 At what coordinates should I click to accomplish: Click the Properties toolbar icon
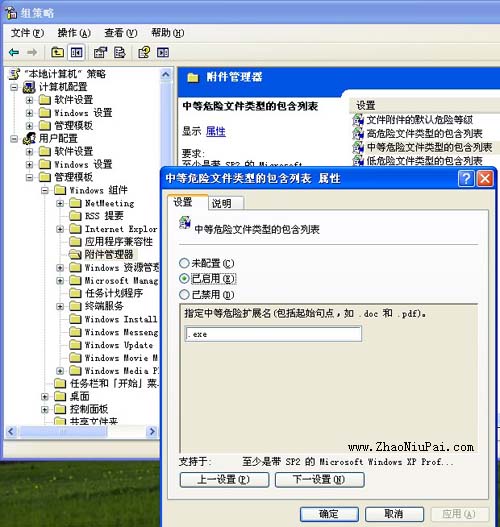click(x=100, y=52)
